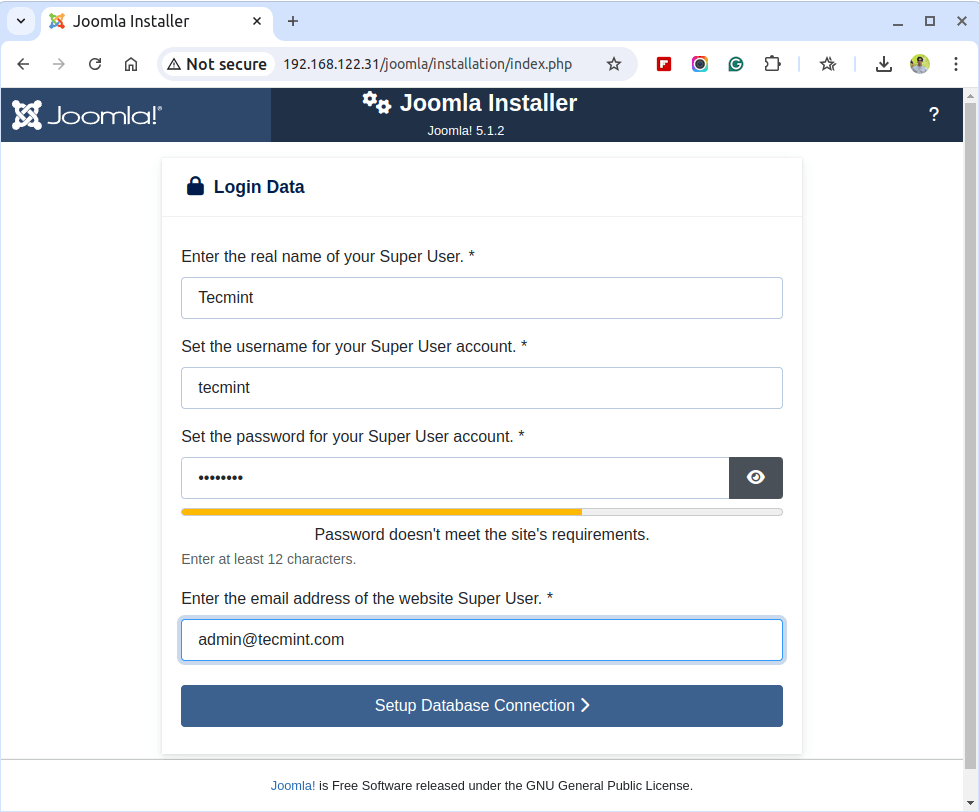
Task: Open the Extensions puzzle piece menu
Action: click(x=772, y=64)
